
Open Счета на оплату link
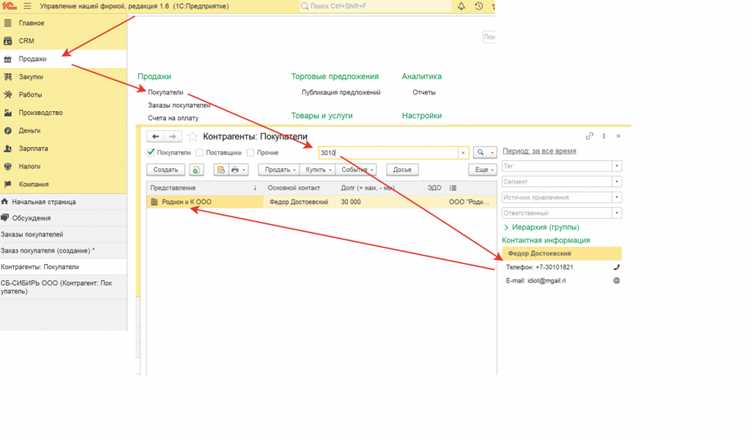pyautogui.click(x=173, y=118)
